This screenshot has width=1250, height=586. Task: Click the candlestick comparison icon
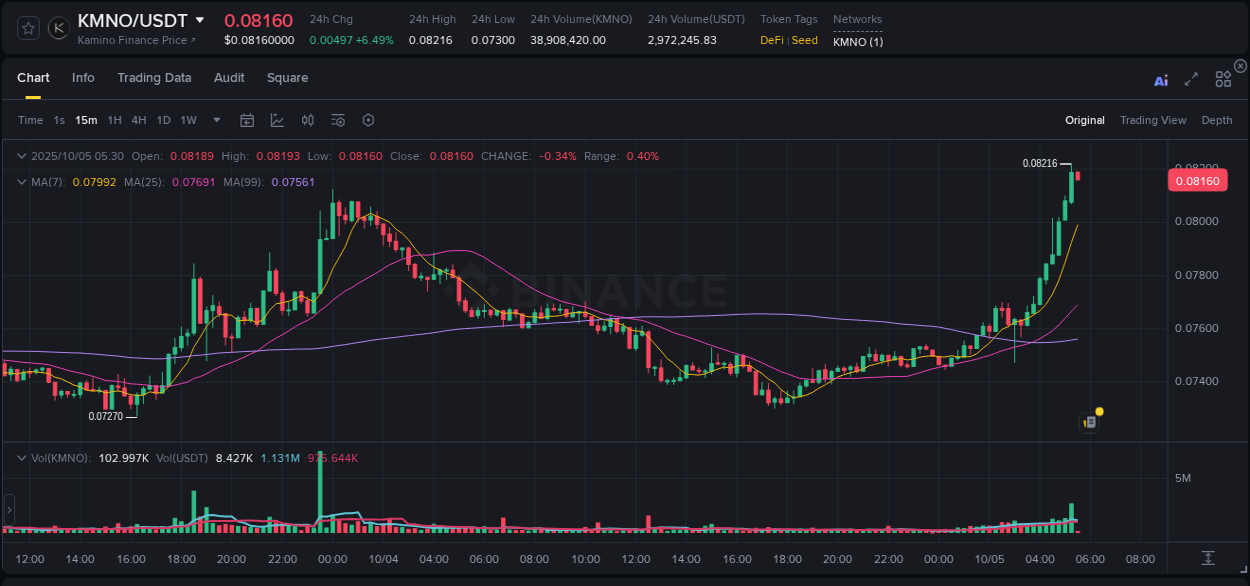point(308,120)
